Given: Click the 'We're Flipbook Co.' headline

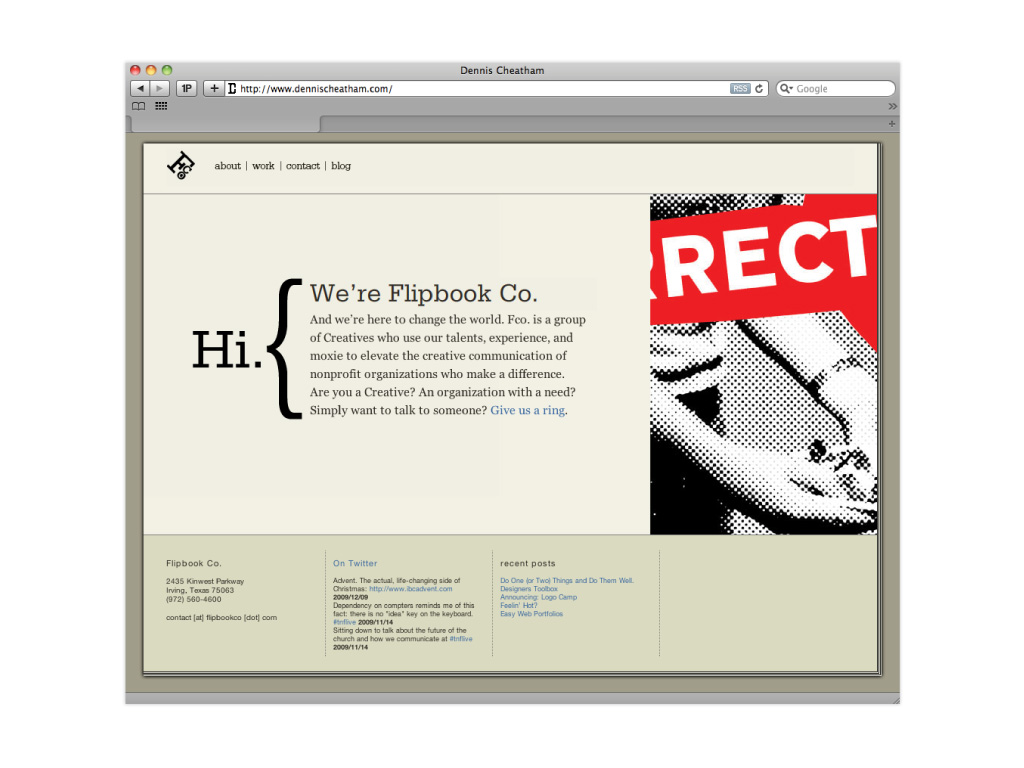Looking at the screenshot, I should point(423,293).
